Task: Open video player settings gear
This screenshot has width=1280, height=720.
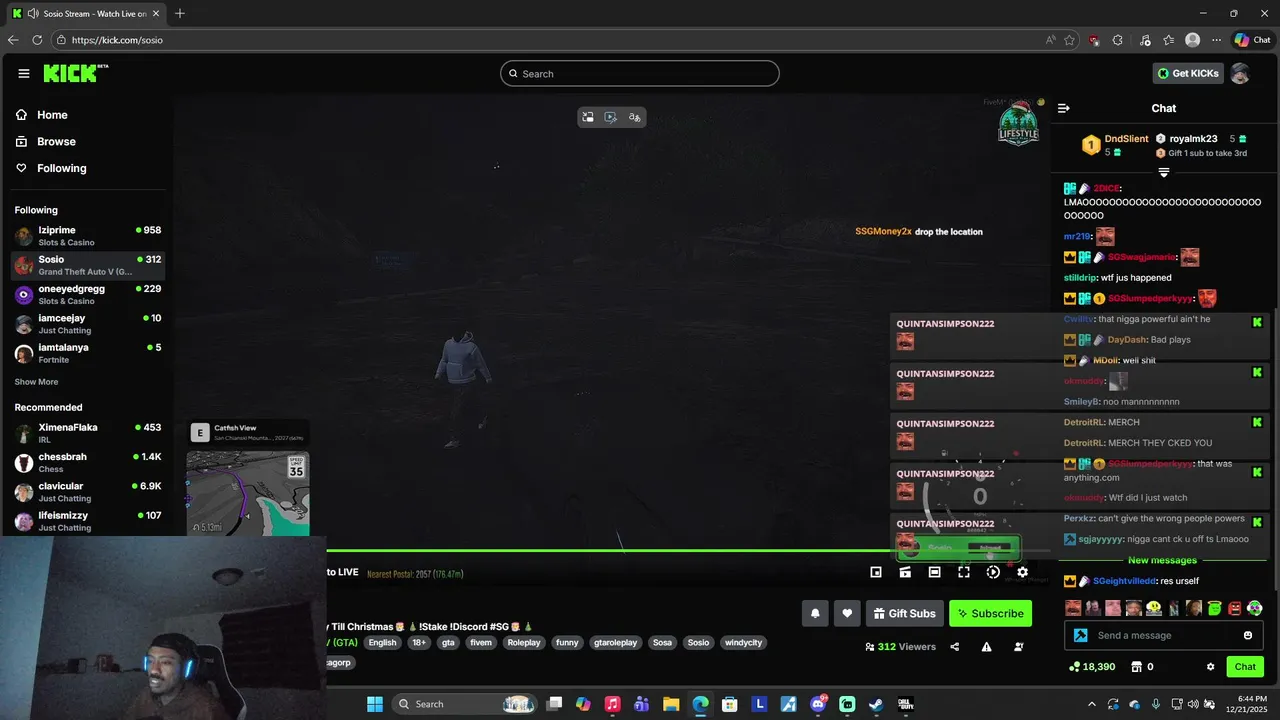Action: point(1022,572)
